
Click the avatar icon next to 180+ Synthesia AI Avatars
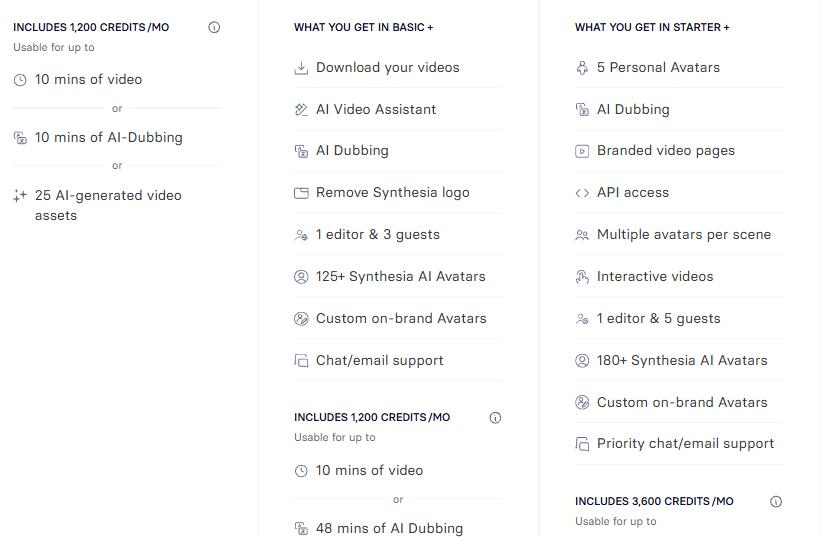582,360
